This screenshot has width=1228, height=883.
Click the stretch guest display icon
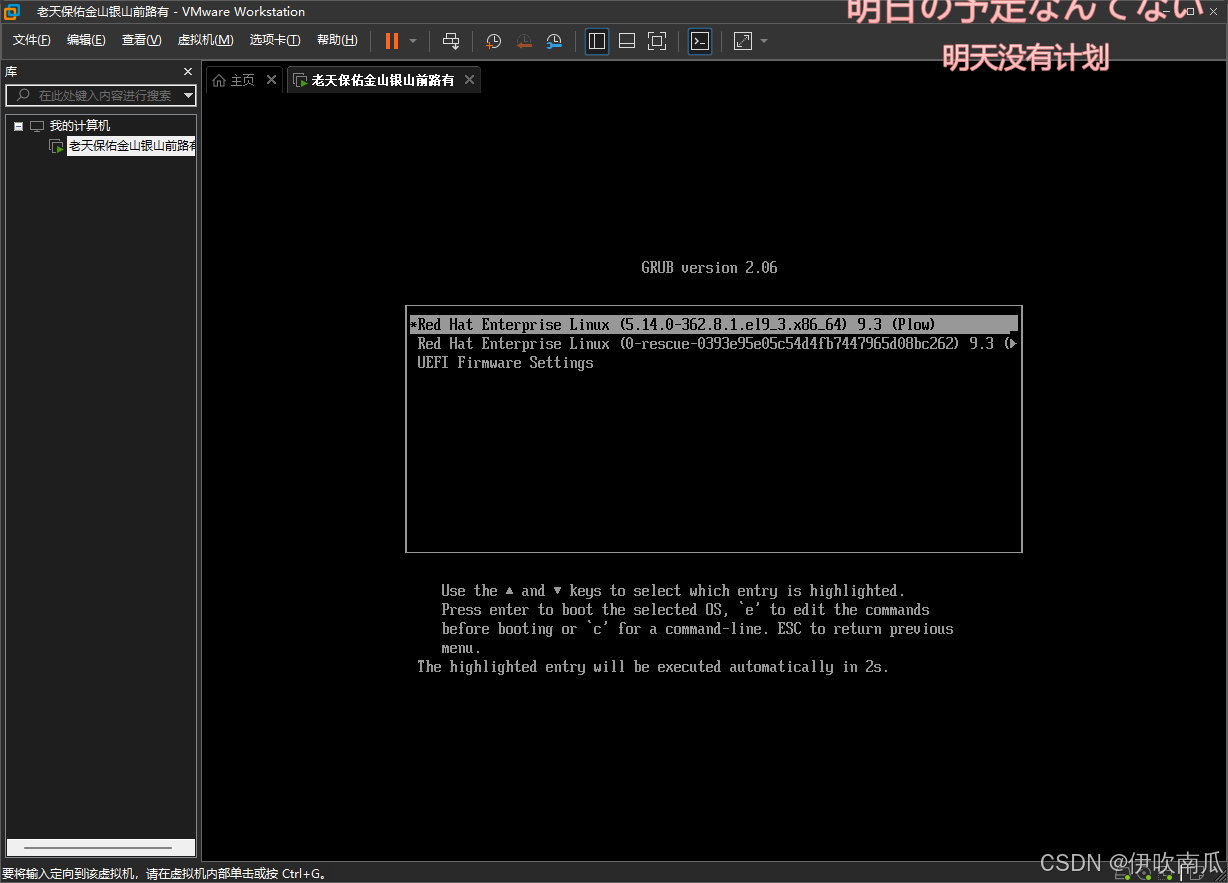tap(743, 41)
